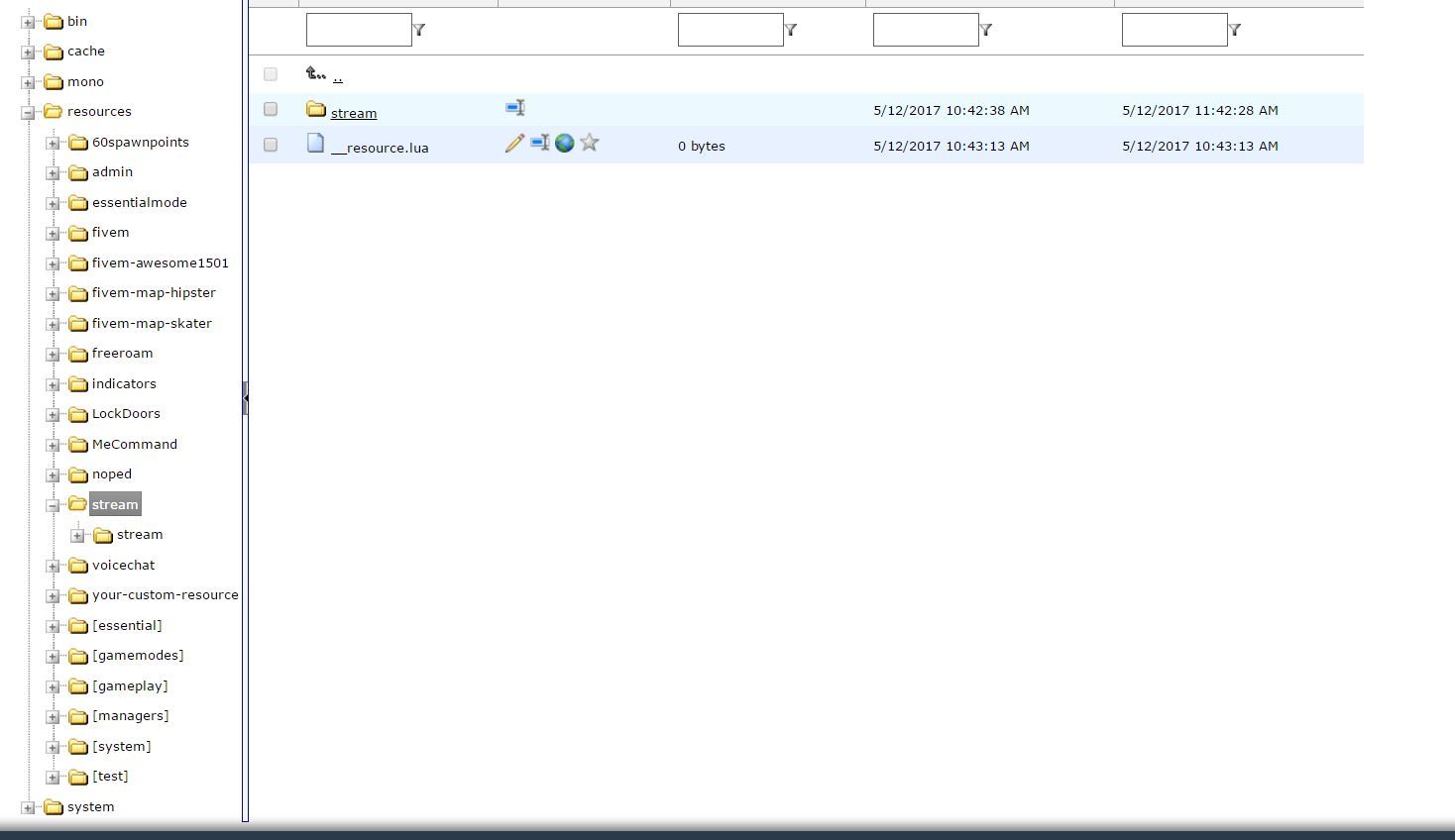Go up to the parent directory link

(337, 76)
